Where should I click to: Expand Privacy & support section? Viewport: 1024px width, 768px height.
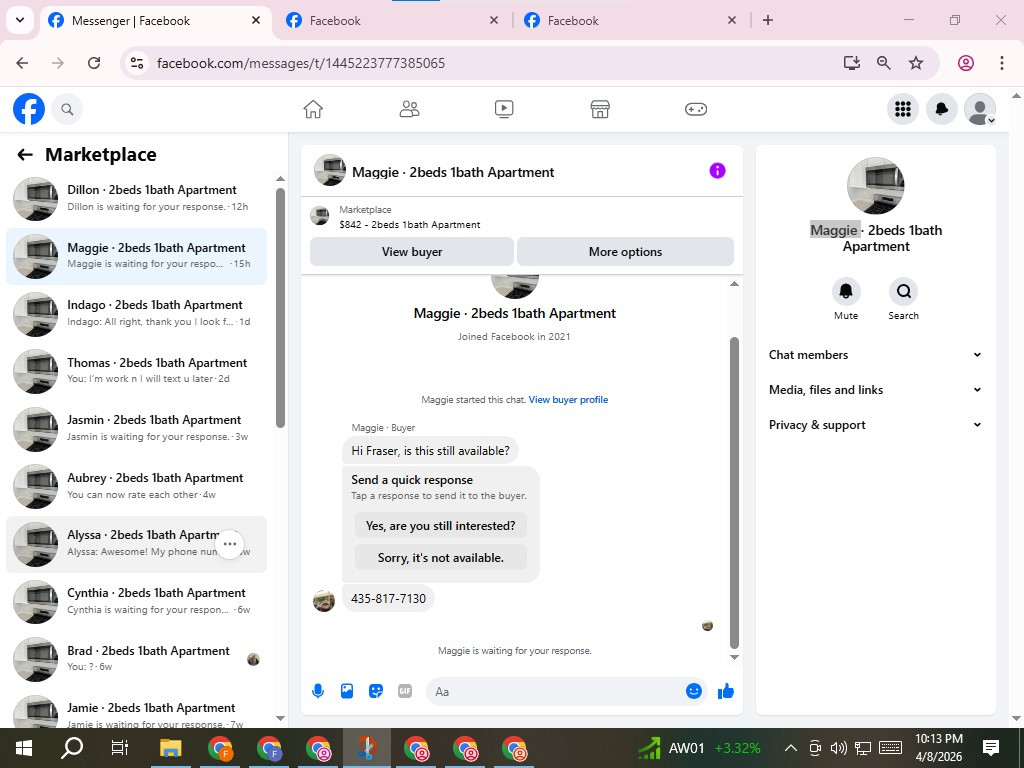pos(875,424)
